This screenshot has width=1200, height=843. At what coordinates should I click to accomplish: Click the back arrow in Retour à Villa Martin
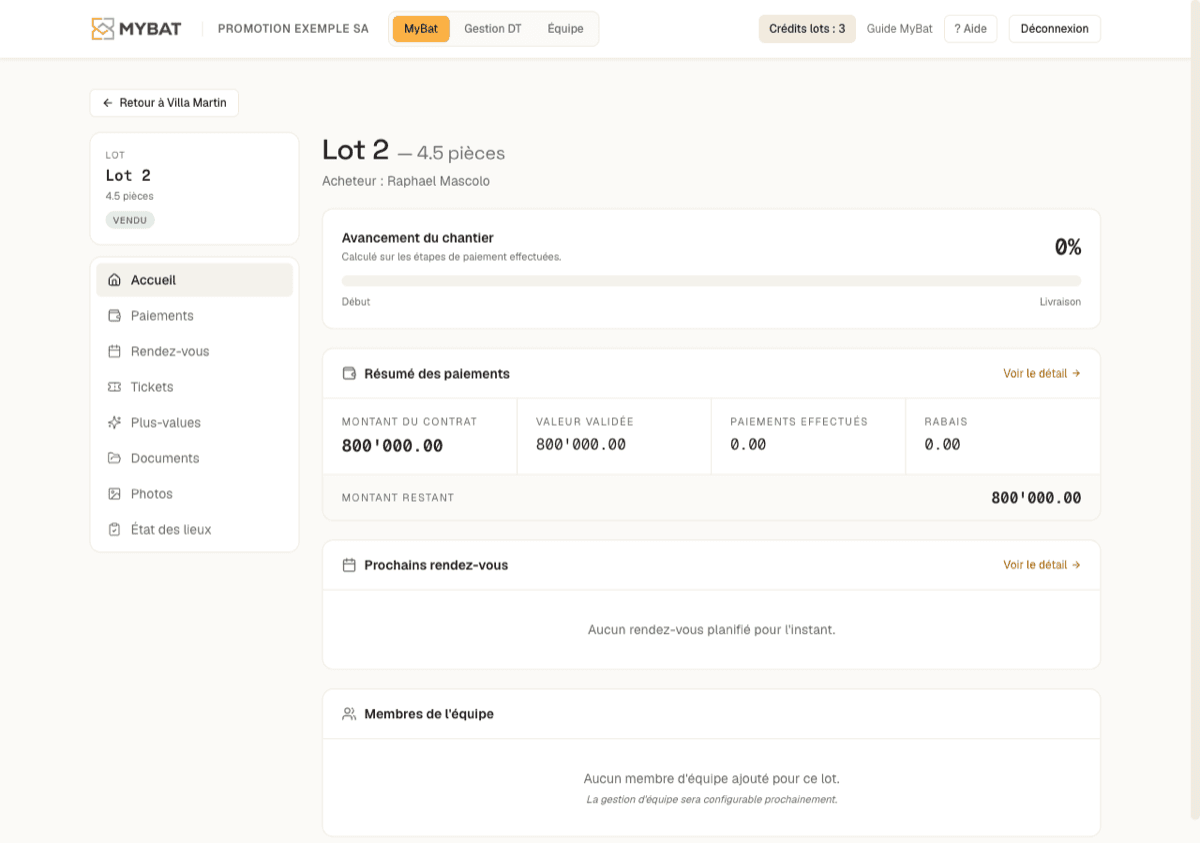(x=107, y=103)
